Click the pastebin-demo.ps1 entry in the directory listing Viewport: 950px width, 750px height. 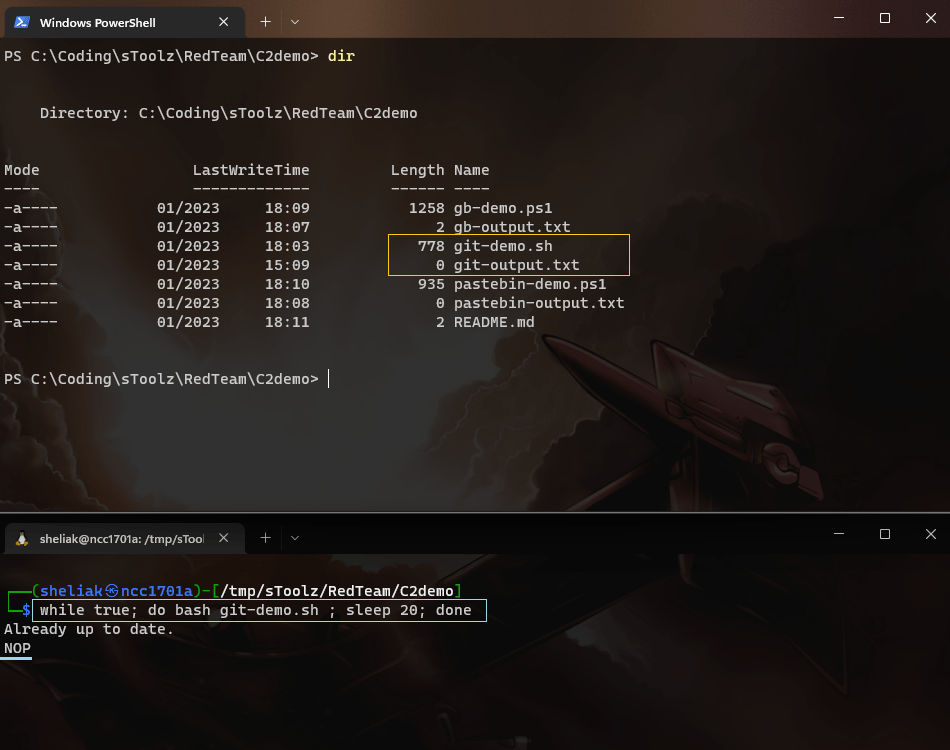pos(529,284)
